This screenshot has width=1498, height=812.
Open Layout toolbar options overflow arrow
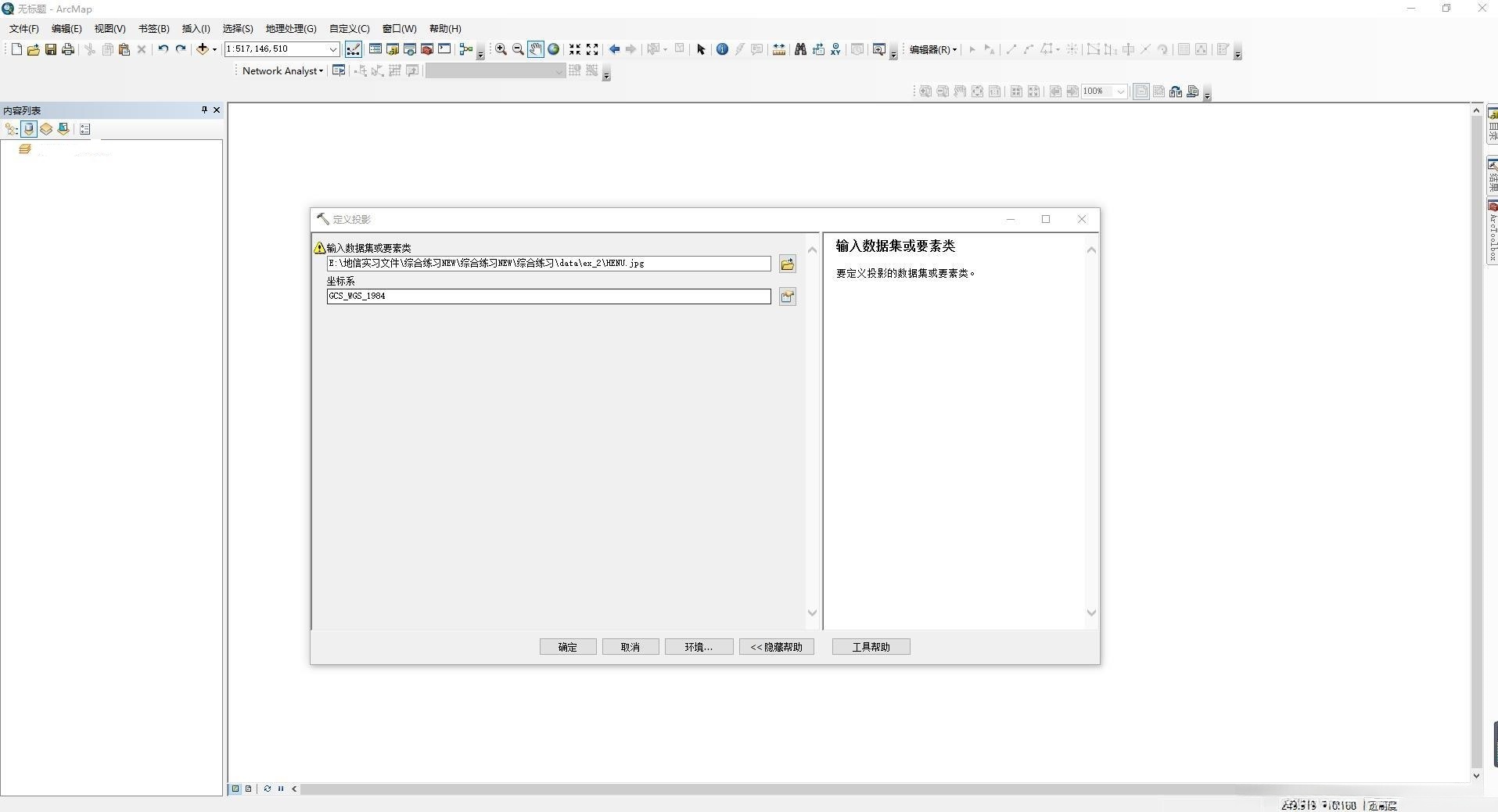click(1207, 95)
